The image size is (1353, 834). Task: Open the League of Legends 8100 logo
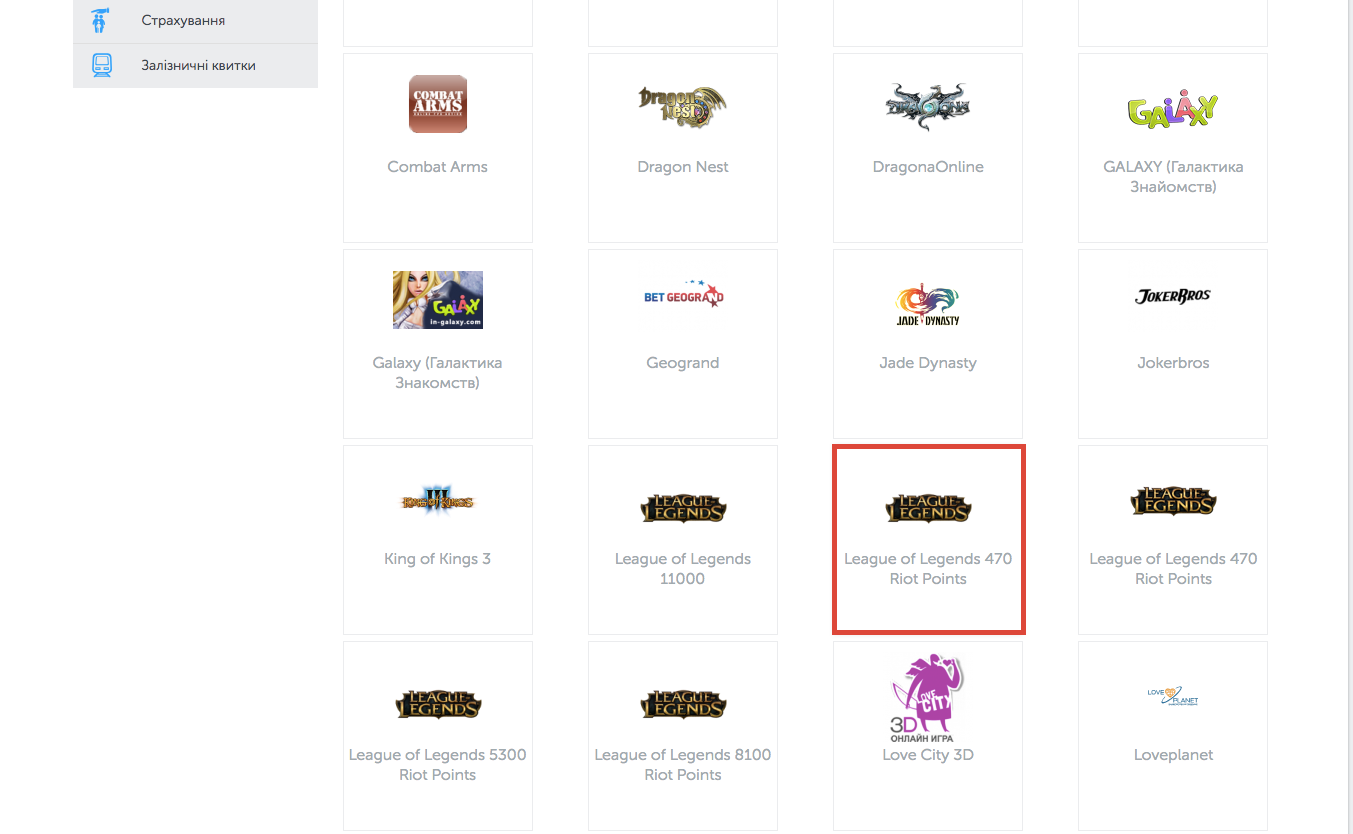click(x=683, y=703)
